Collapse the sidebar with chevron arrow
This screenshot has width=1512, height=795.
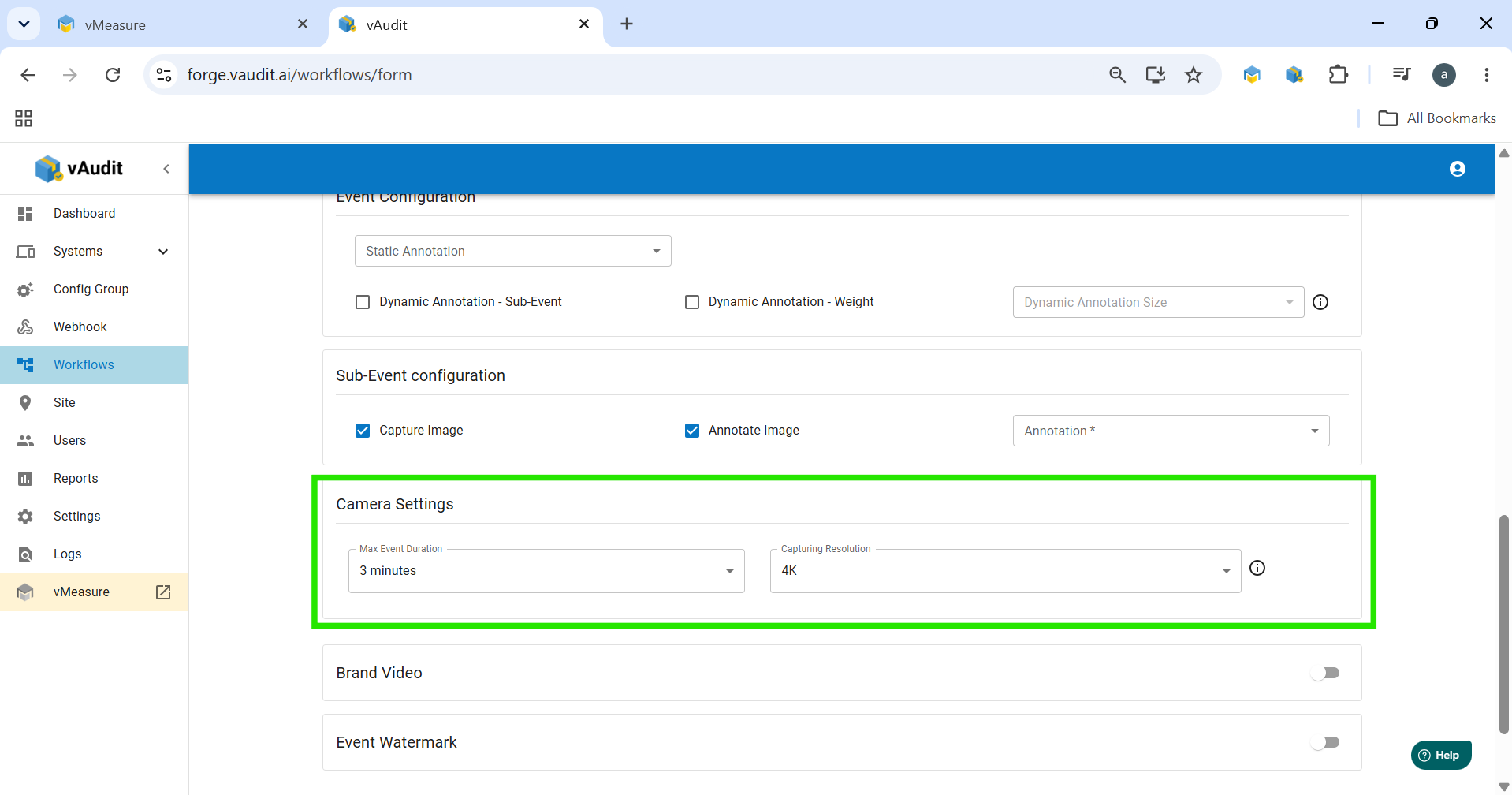pos(166,169)
